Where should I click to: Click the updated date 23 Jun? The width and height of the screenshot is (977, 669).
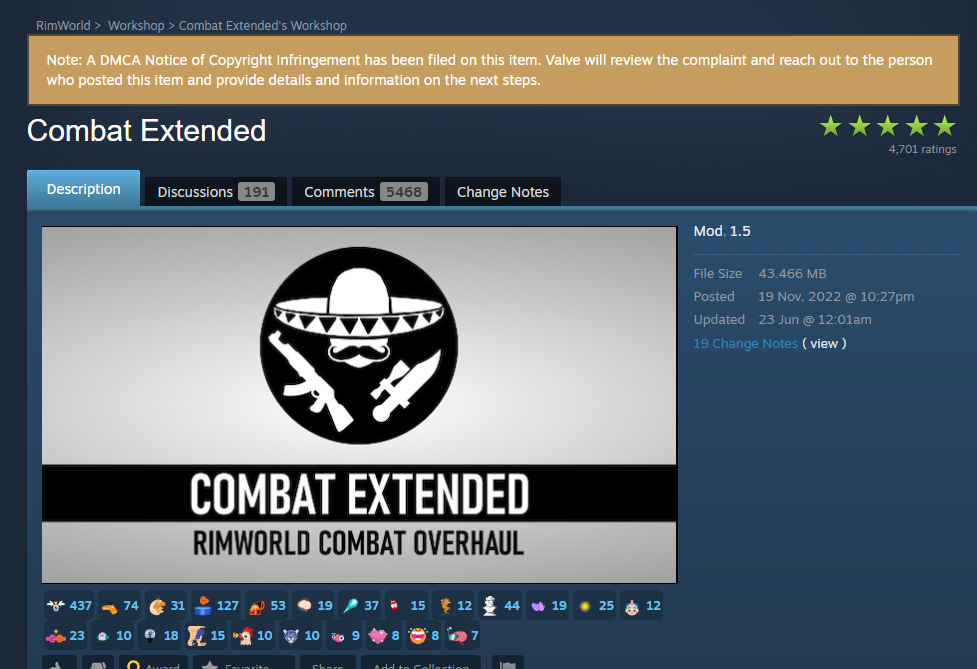coord(814,320)
